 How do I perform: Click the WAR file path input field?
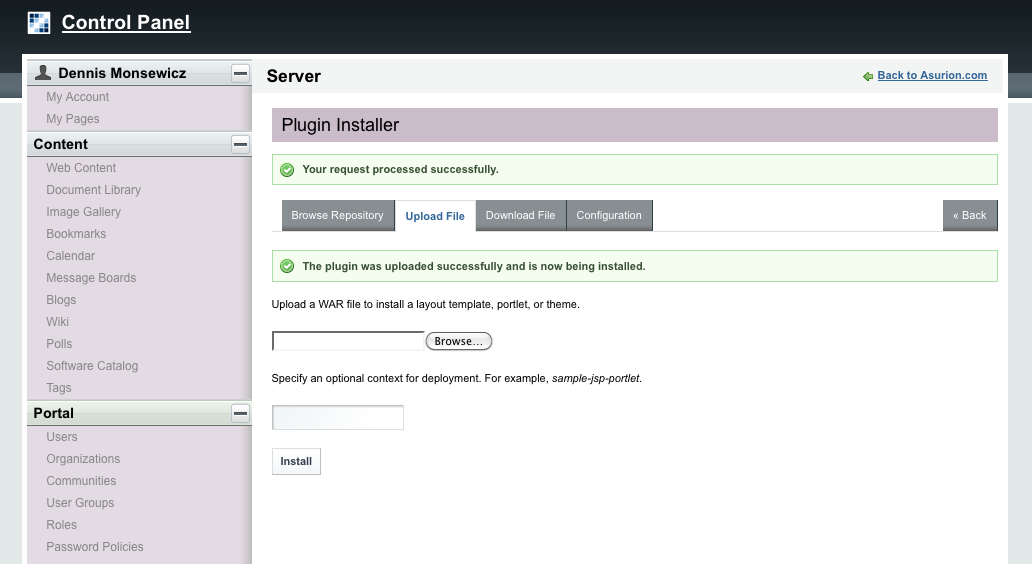(348, 342)
